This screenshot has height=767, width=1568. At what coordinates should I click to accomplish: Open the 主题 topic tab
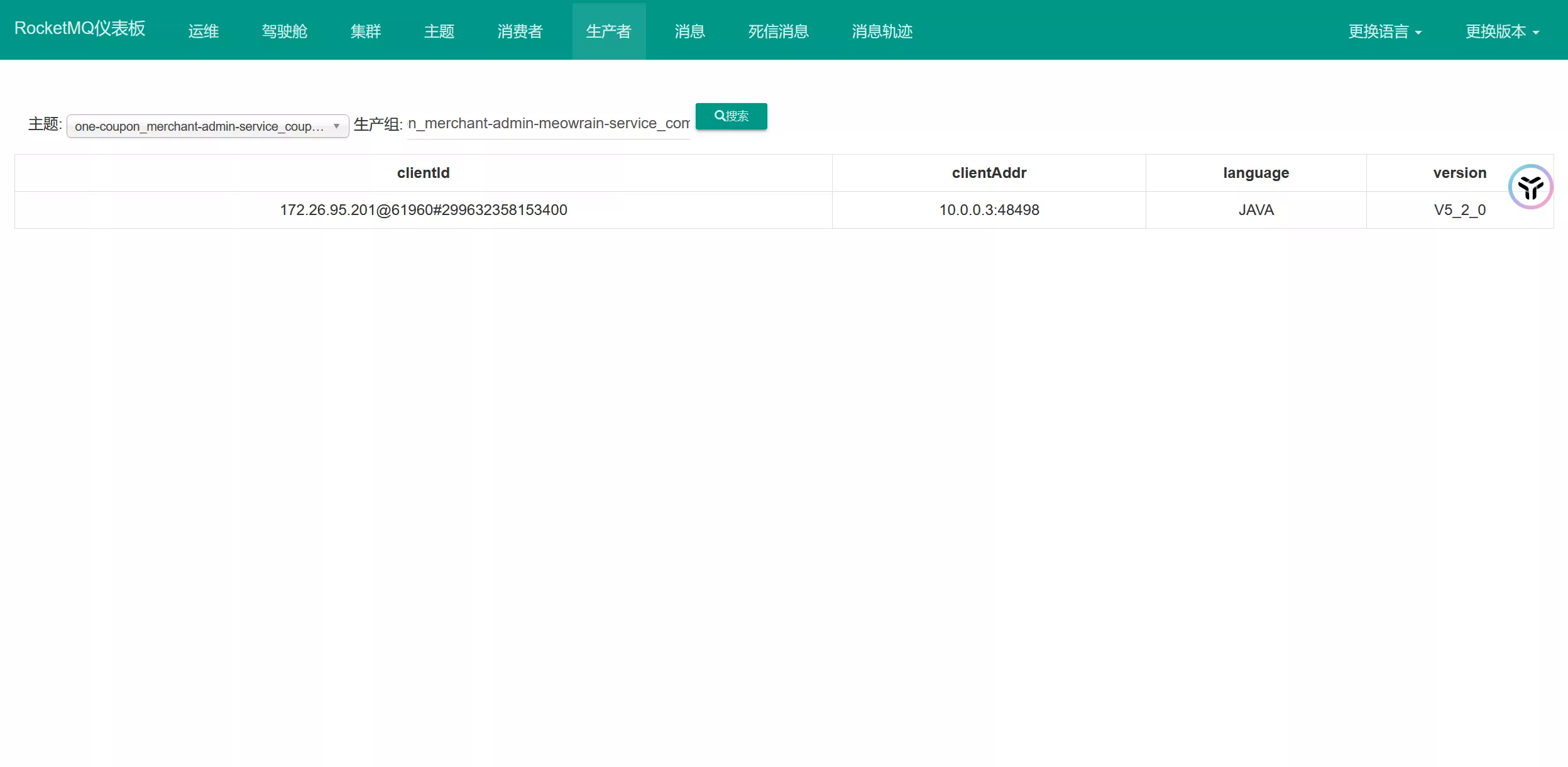click(x=439, y=31)
